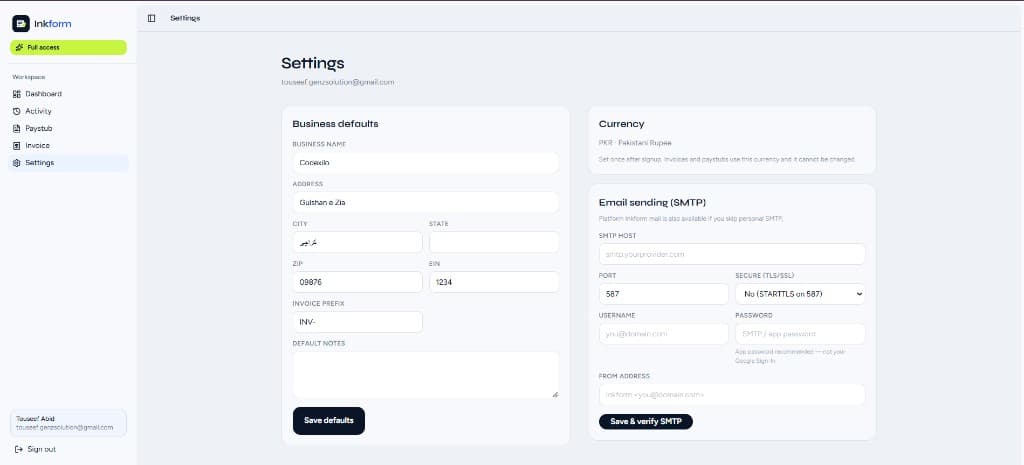
Task: Click inside the Default Notes textarea
Action: pos(425,375)
